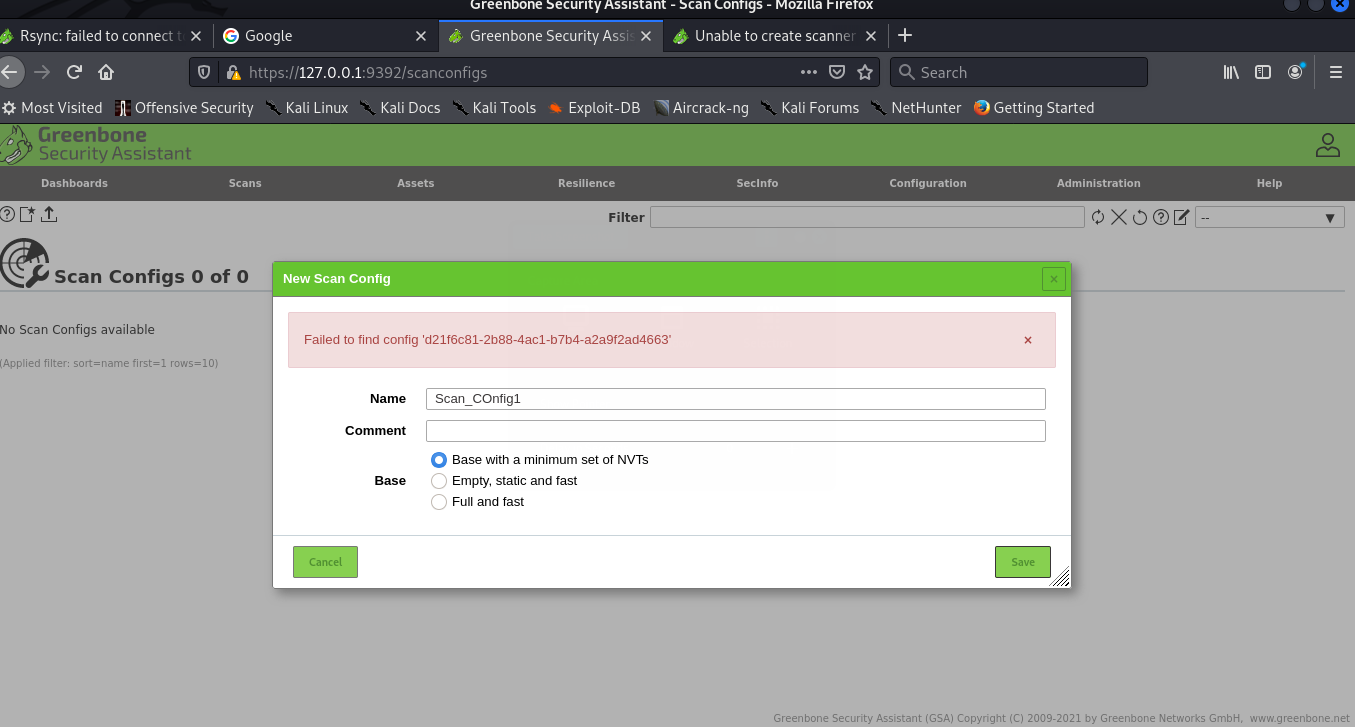Open the Dashboards menu

pyautogui.click(x=74, y=183)
